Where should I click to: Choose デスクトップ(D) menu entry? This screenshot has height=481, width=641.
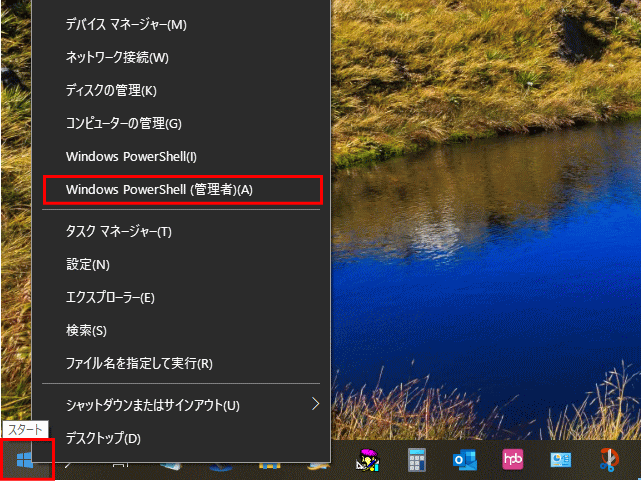tap(181, 438)
